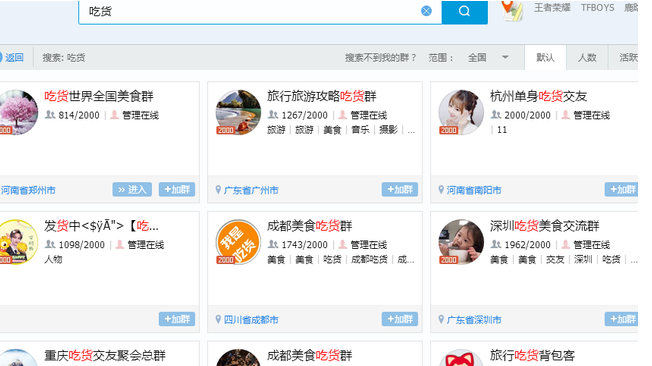Click the 搜索不到我的群？ link

tap(380, 58)
